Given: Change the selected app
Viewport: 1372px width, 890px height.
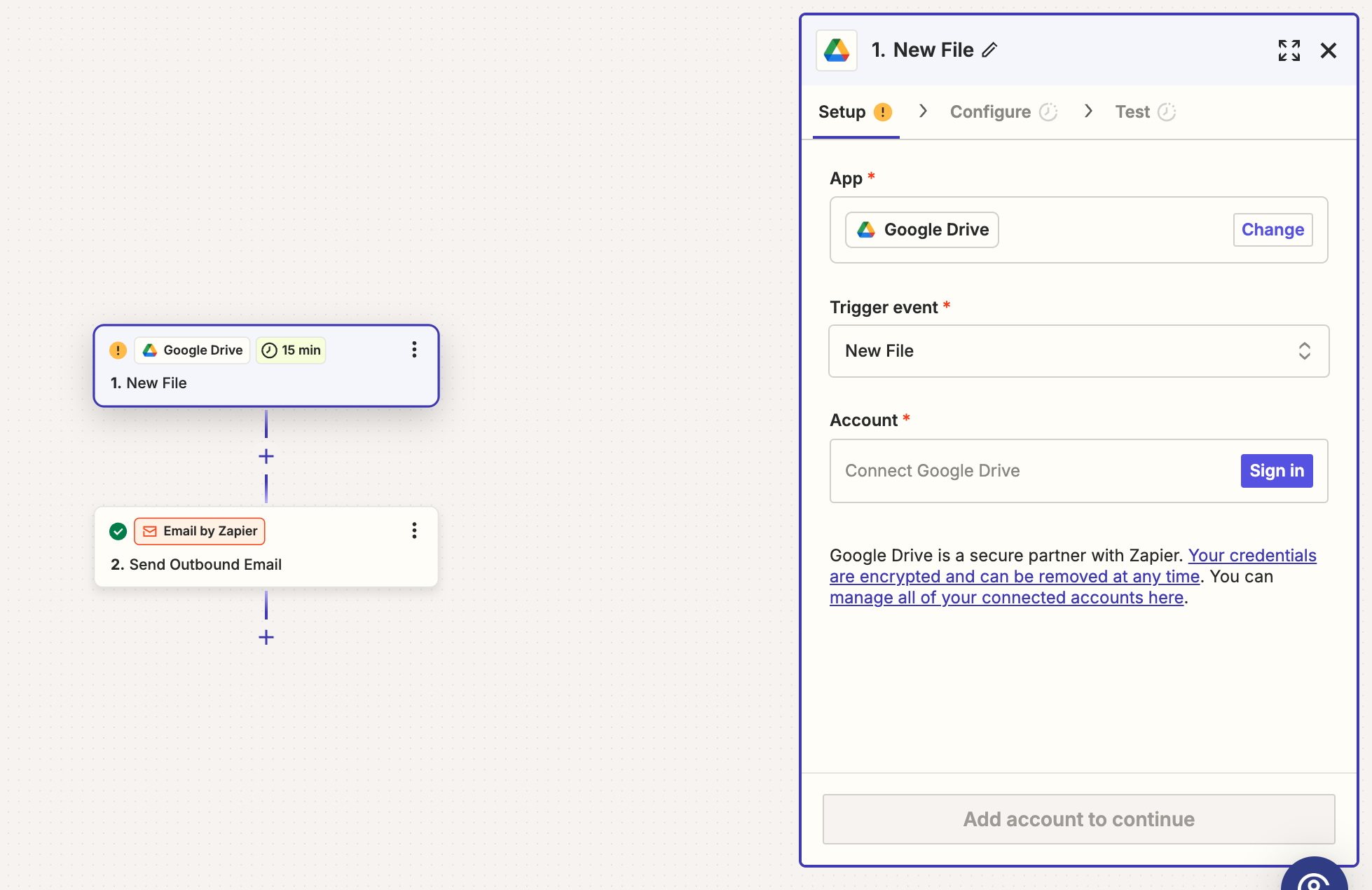Looking at the screenshot, I should click(1272, 230).
